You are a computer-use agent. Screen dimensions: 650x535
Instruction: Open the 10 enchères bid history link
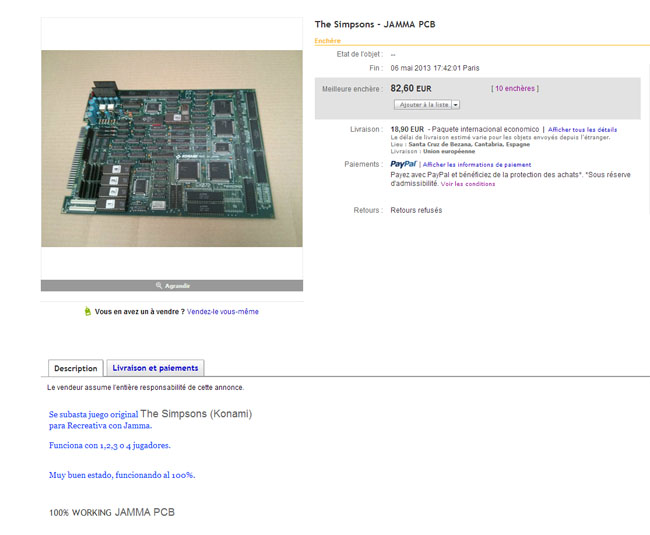[x=515, y=88]
